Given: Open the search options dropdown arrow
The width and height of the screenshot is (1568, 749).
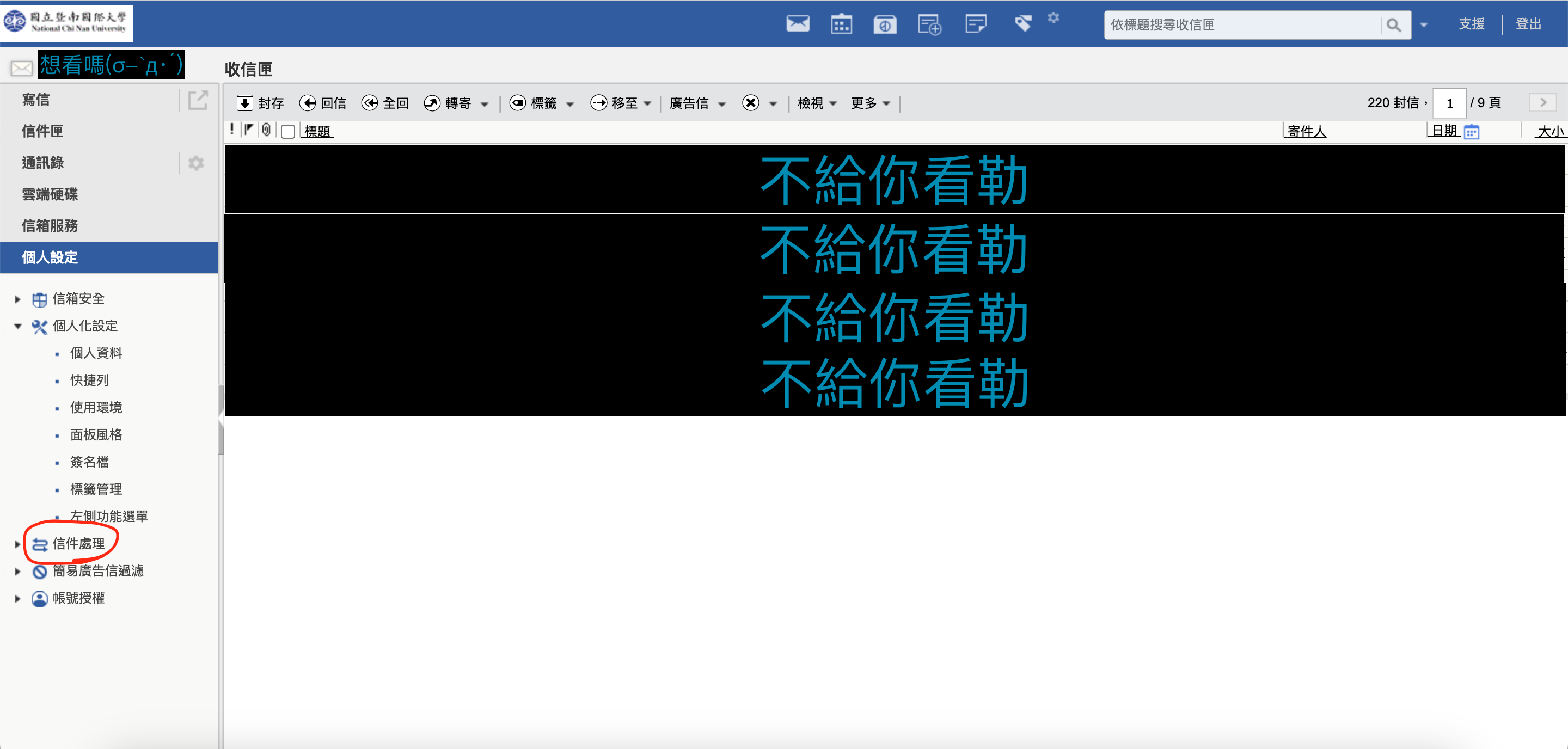Looking at the screenshot, I should point(1424,25).
